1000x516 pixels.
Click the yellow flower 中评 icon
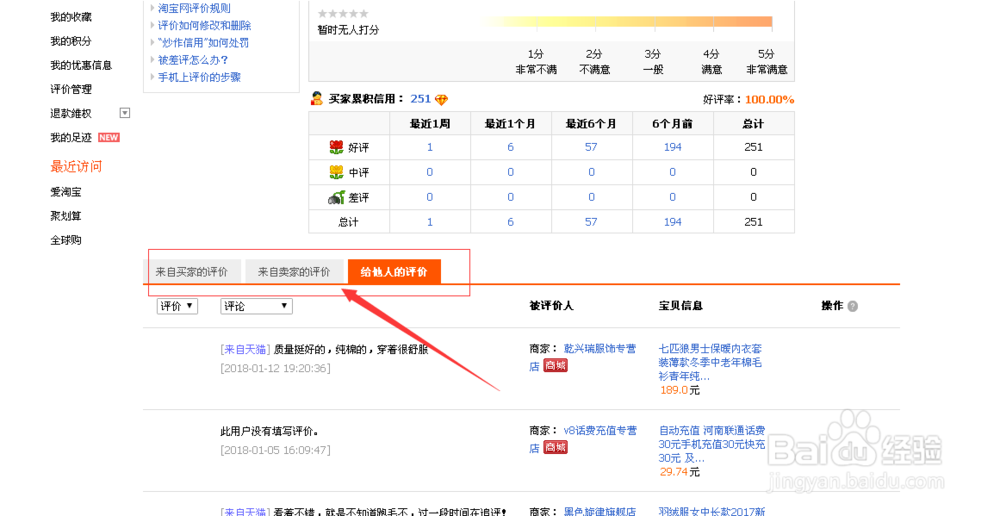[336, 172]
